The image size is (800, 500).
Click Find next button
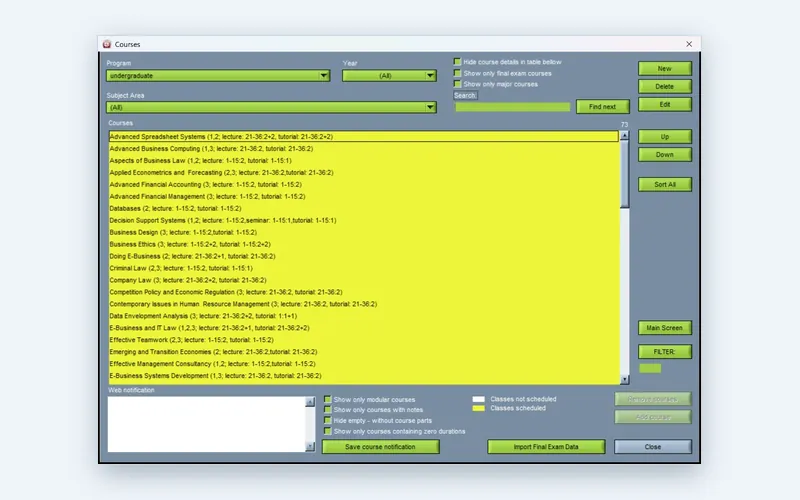[603, 107]
